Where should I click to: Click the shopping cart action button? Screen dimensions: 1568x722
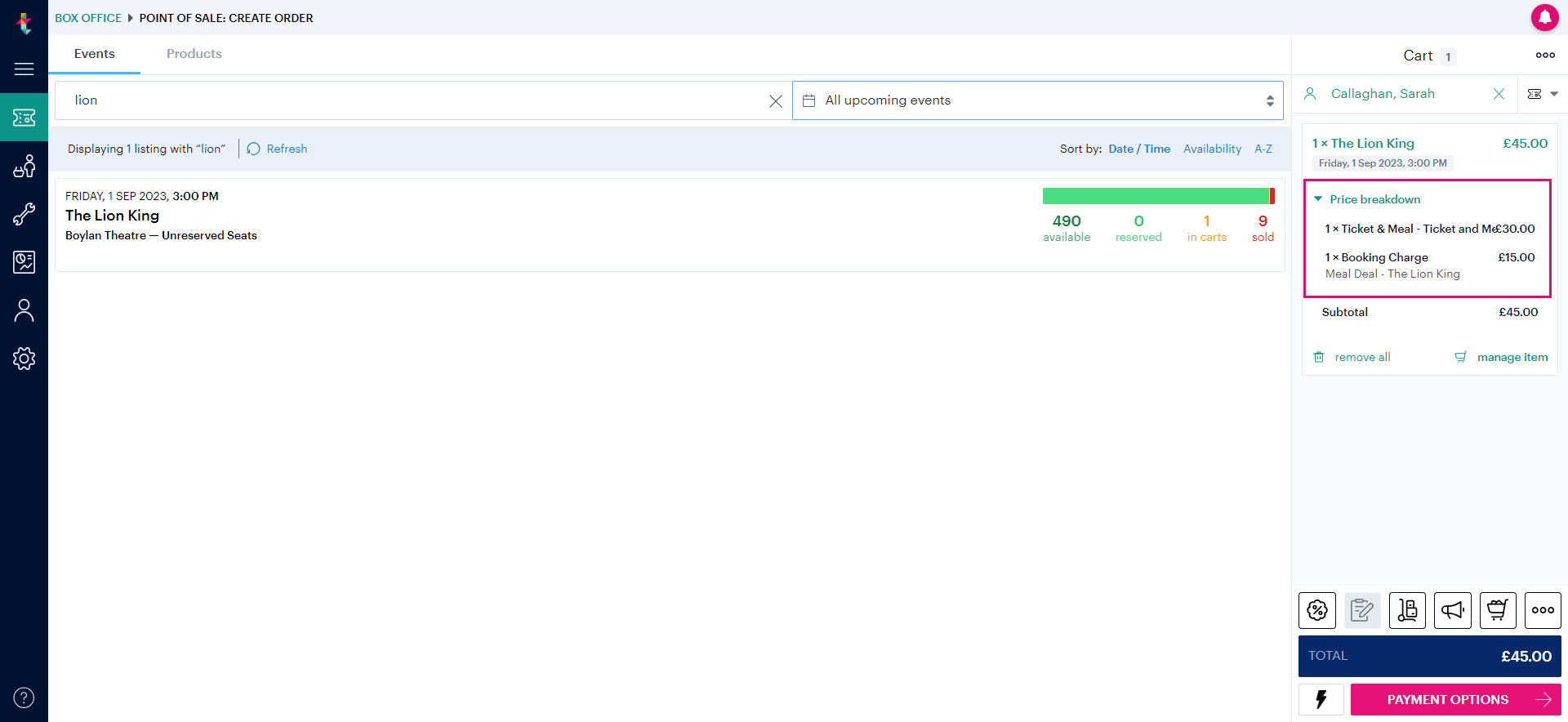(x=1498, y=610)
